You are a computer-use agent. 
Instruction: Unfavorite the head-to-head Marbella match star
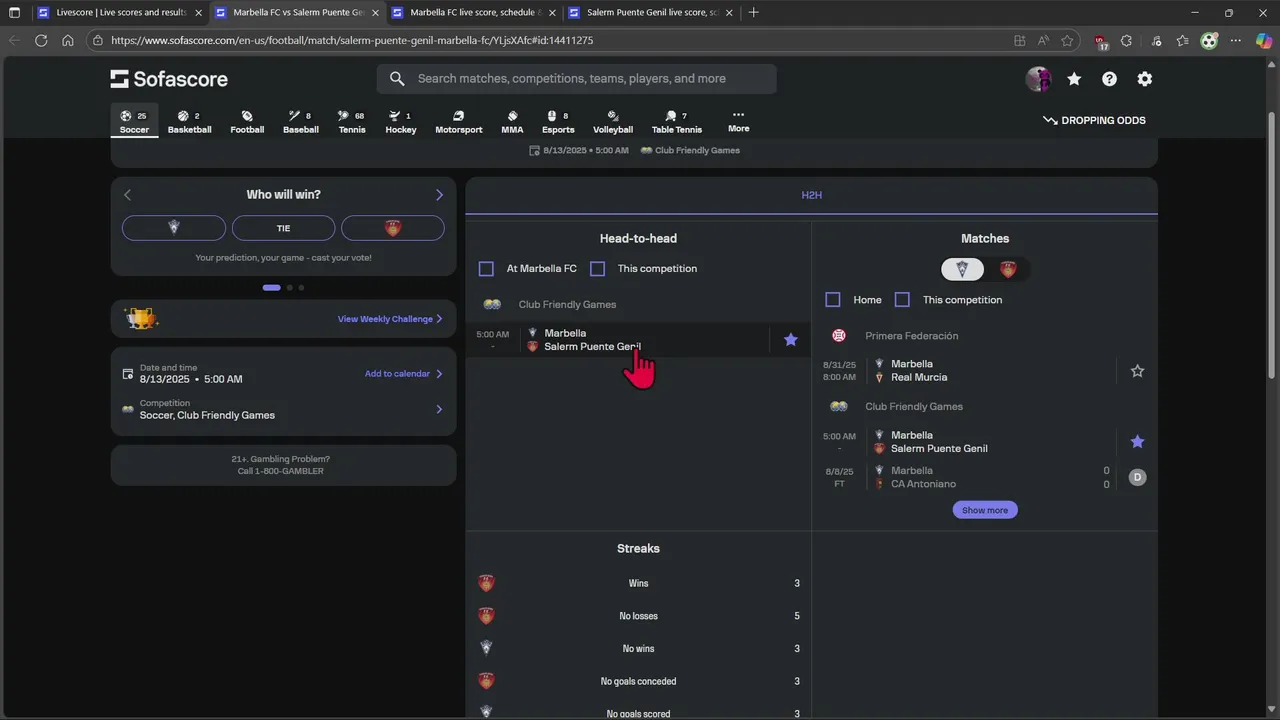[791, 340]
